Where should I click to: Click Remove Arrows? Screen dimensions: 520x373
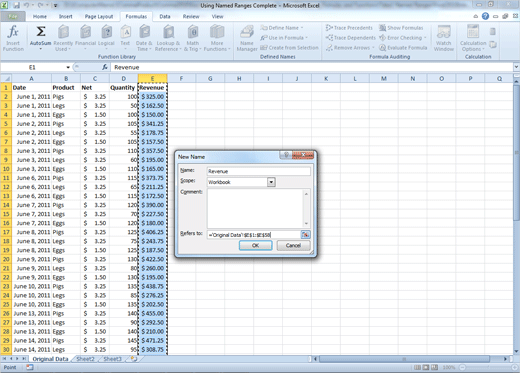[350, 48]
